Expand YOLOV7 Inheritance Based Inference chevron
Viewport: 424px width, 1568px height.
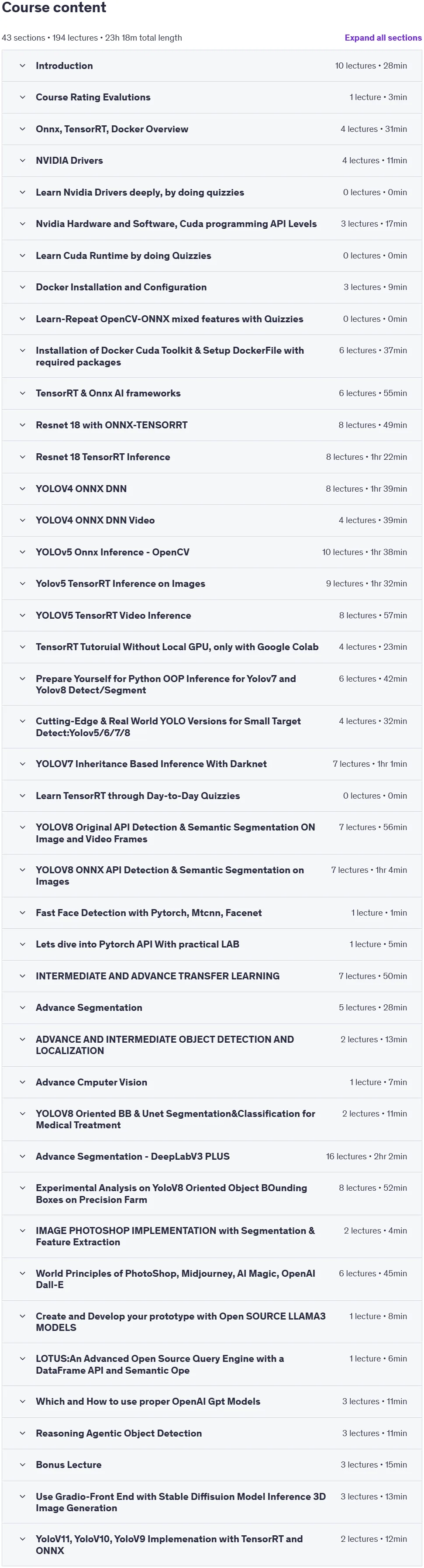point(23,764)
